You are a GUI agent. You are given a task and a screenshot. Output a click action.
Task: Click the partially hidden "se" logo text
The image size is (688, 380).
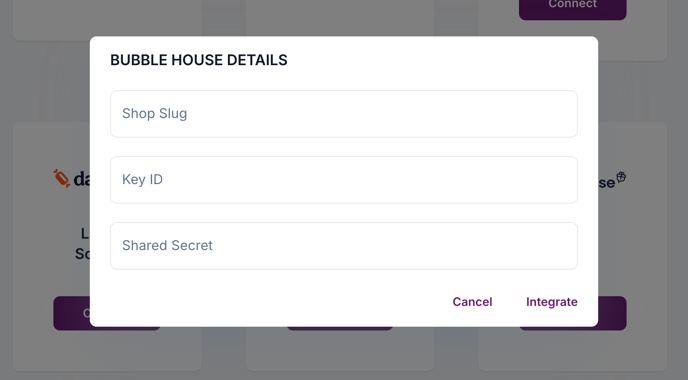tap(607, 183)
